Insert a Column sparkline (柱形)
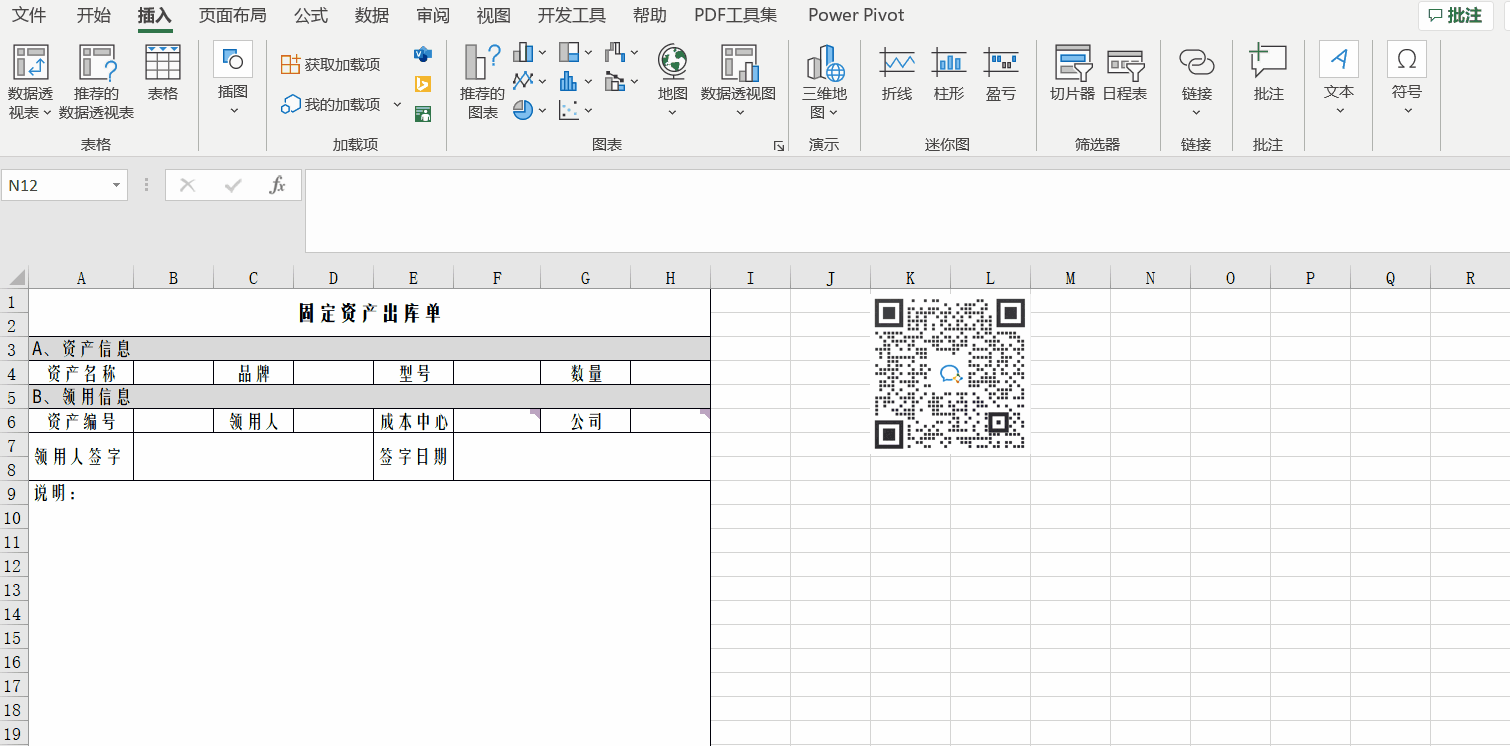This screenshot has height=746, width=1510. tap(949, 73)
